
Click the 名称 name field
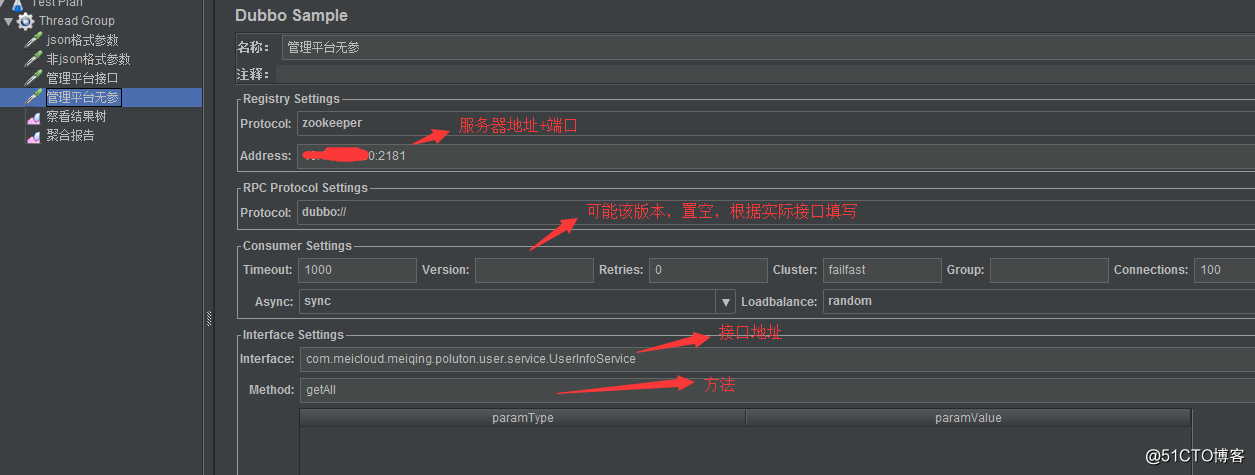(x=766, y=47)
